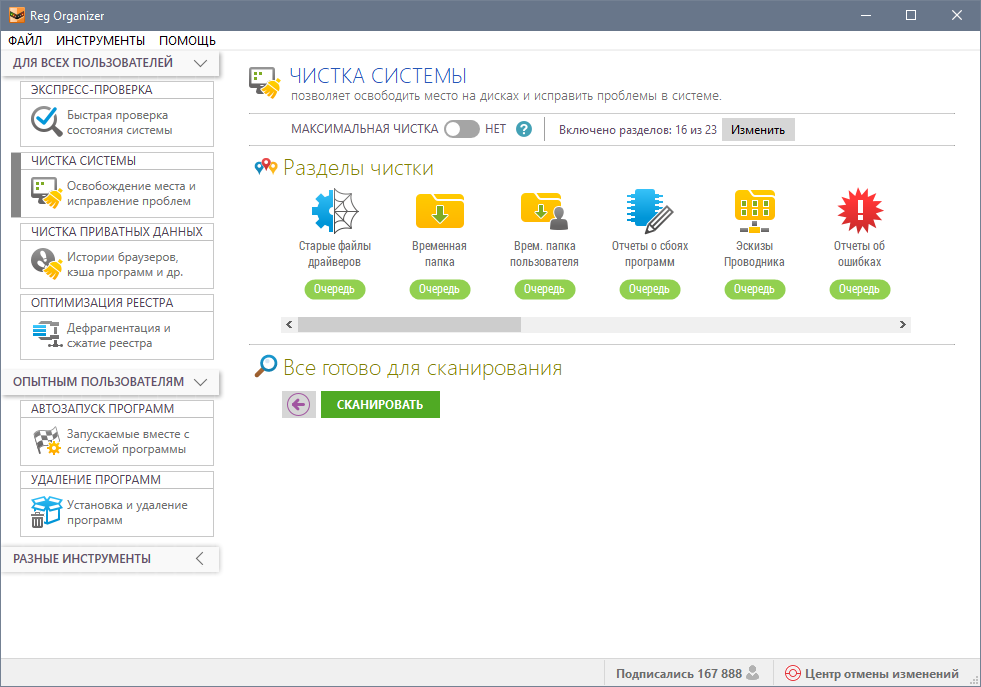Click text Запускаемые вместе с системой программы
The width and height of the screenshot is (981, 687).
pos(128,442)
